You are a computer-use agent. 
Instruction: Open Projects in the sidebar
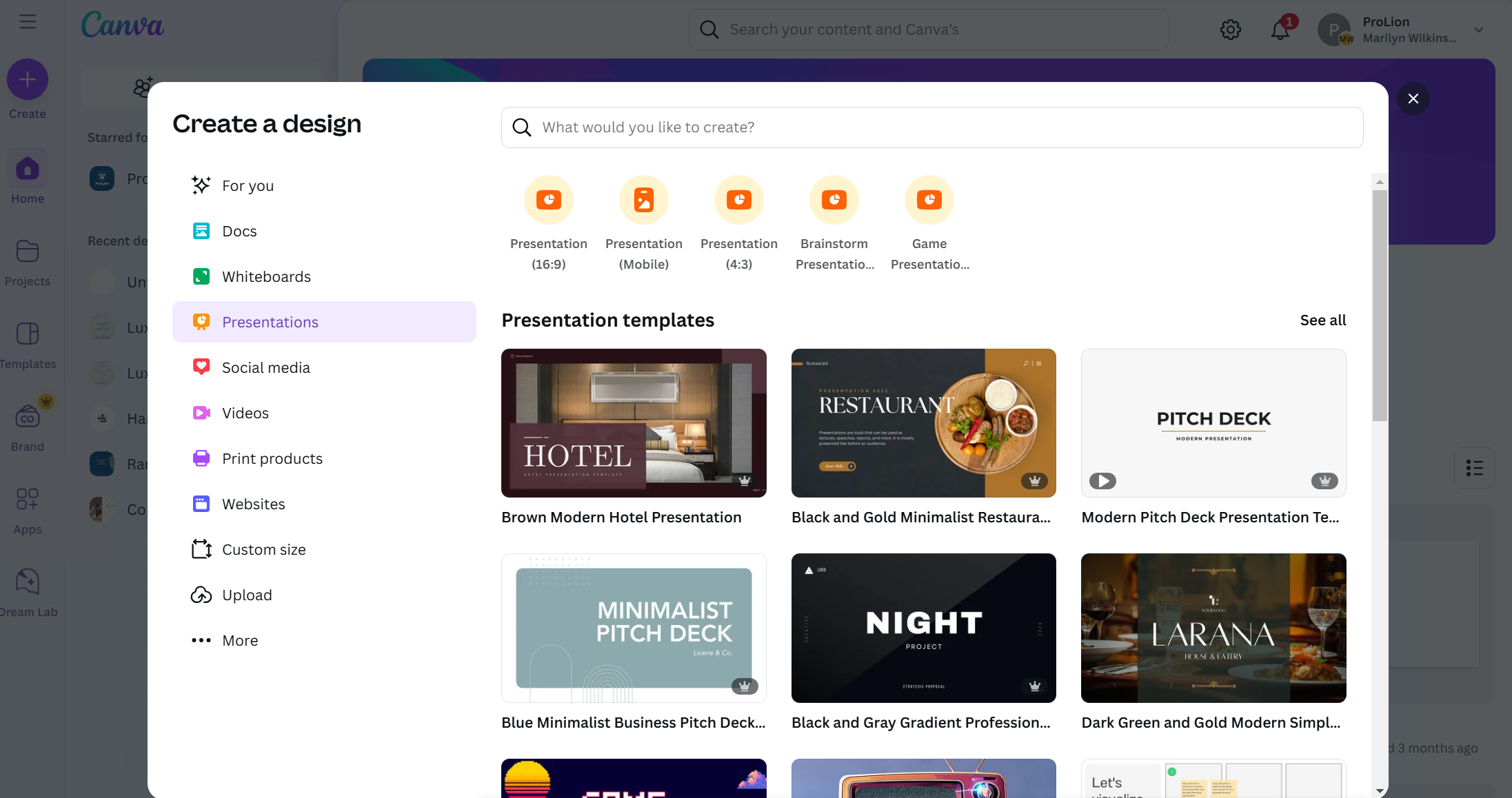pyautogui.click(x=28, y=262)
